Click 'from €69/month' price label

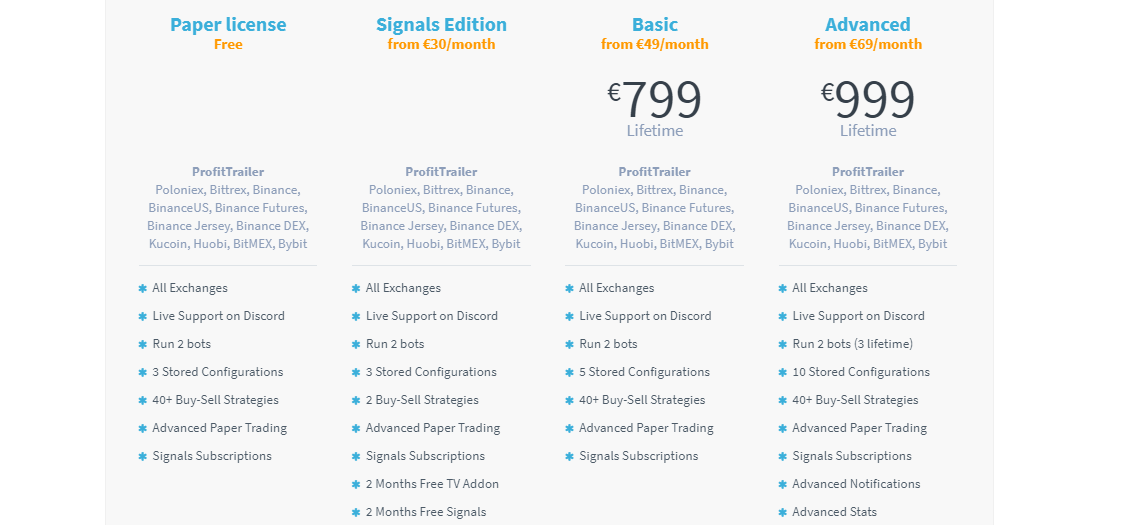pos(868,45)
